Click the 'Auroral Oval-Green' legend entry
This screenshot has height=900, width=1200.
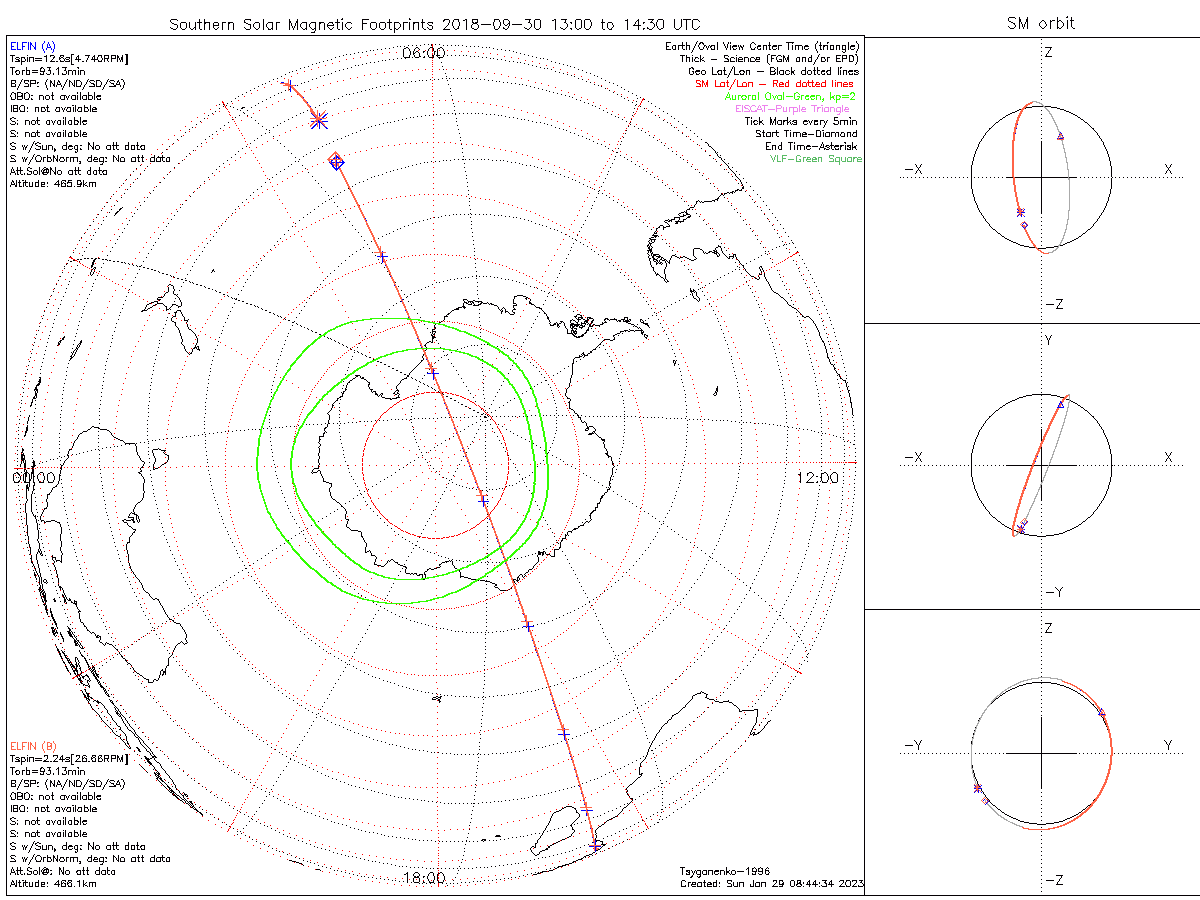(792, 96)
